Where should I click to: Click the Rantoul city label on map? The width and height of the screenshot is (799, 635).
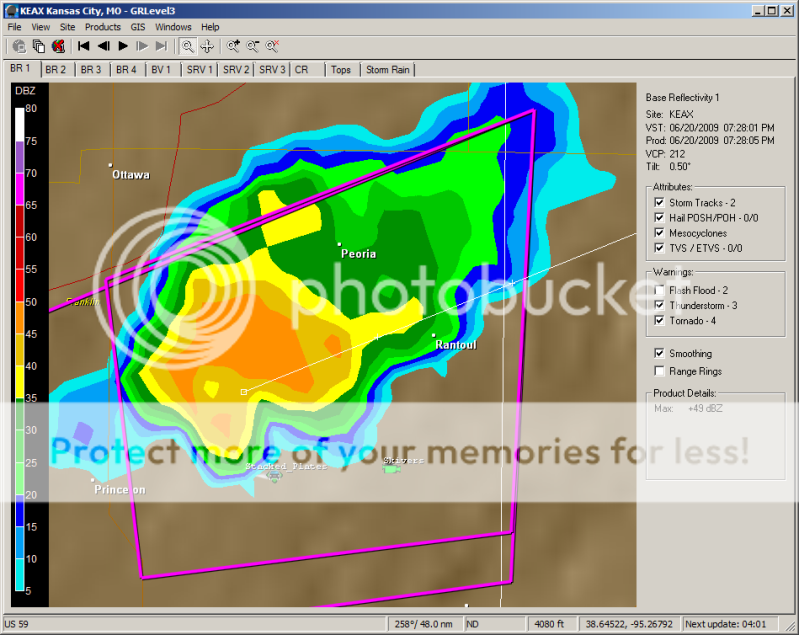(x=456, y=345)
